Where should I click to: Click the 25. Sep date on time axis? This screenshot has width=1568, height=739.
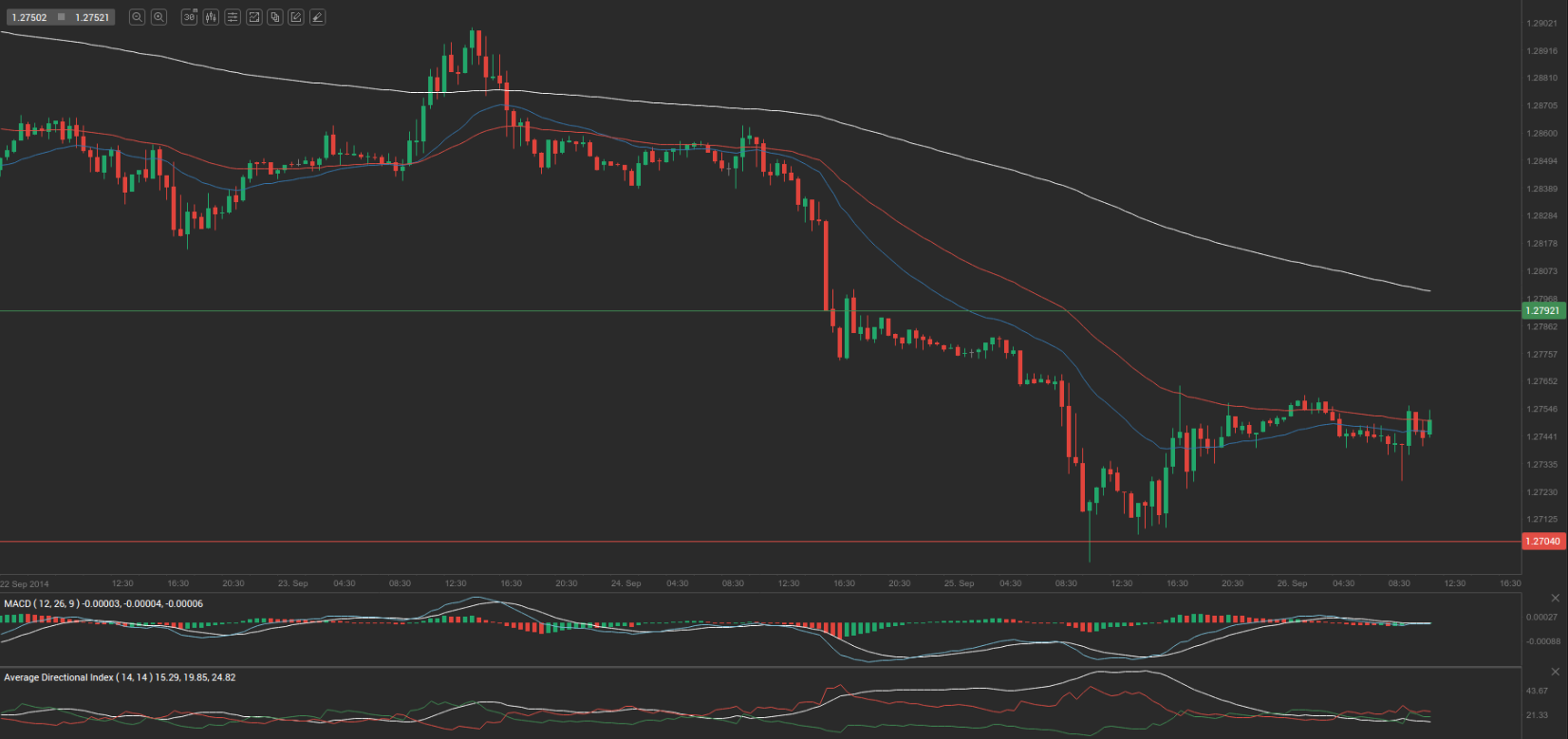point(959,583)
